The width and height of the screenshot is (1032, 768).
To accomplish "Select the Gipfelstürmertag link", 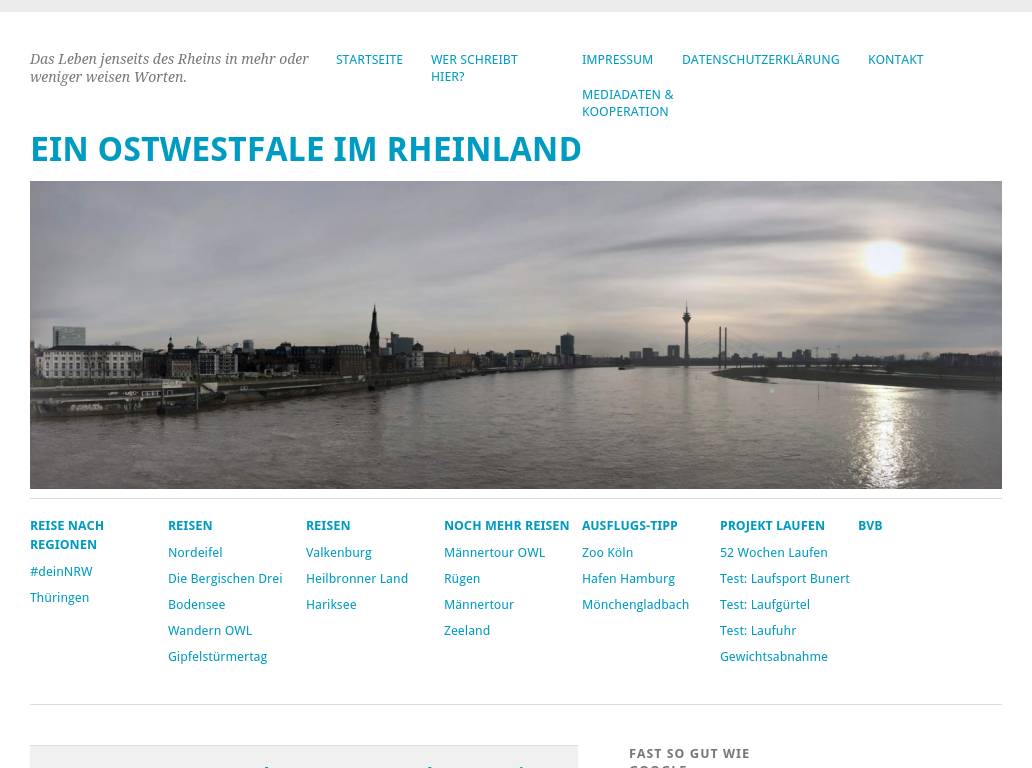I will point(217,657).
